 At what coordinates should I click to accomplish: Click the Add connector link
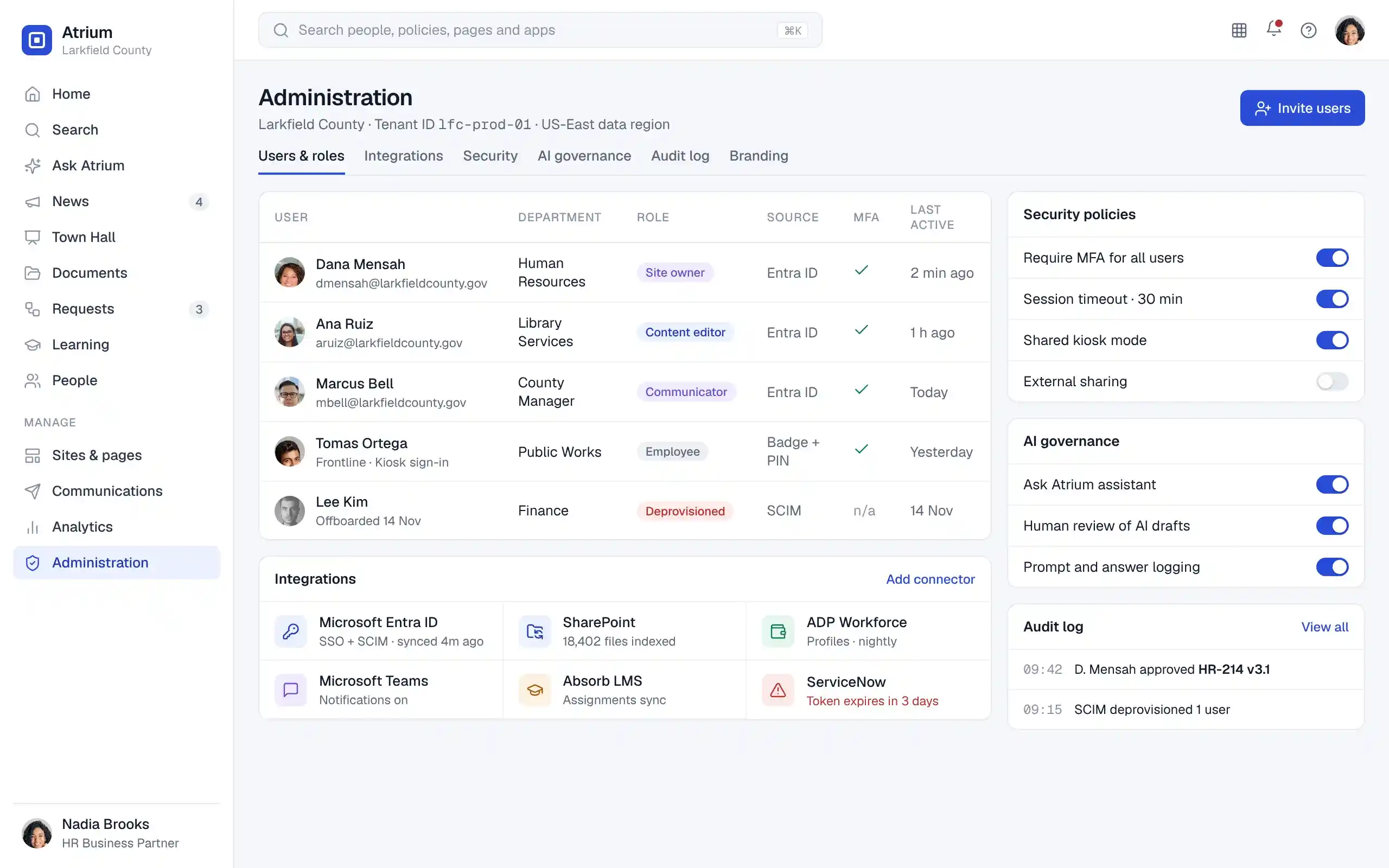pos(930,579)
